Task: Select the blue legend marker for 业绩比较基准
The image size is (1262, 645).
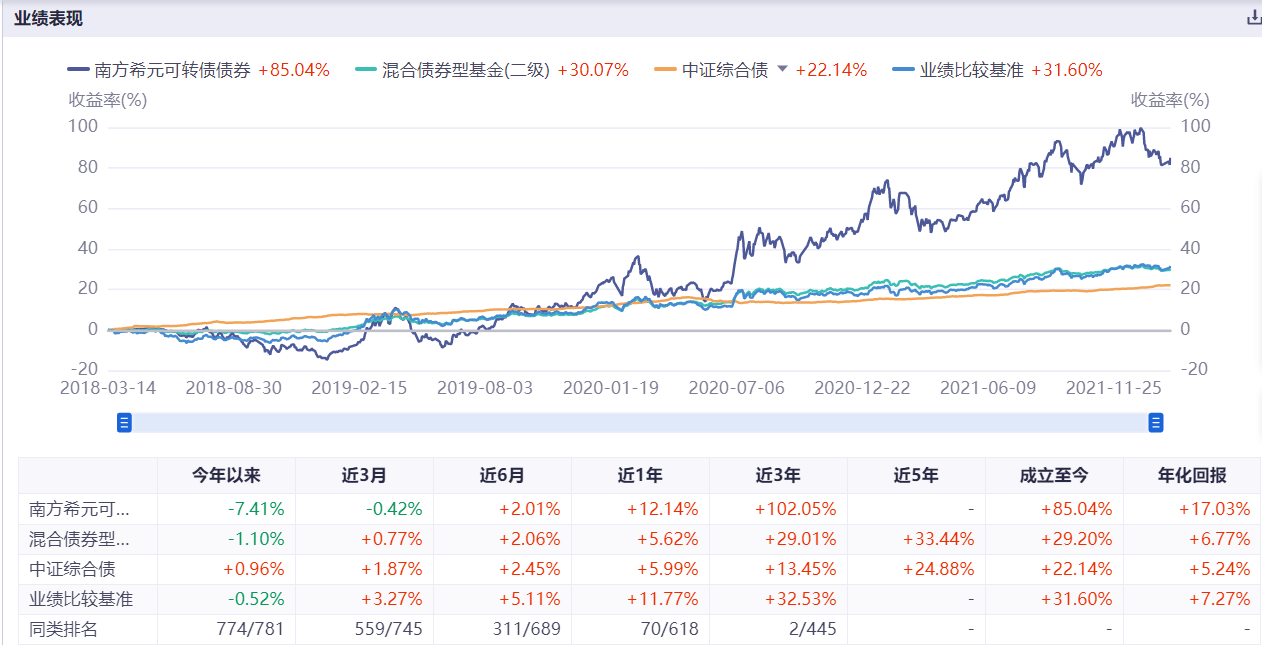Action: click(902, 70)
